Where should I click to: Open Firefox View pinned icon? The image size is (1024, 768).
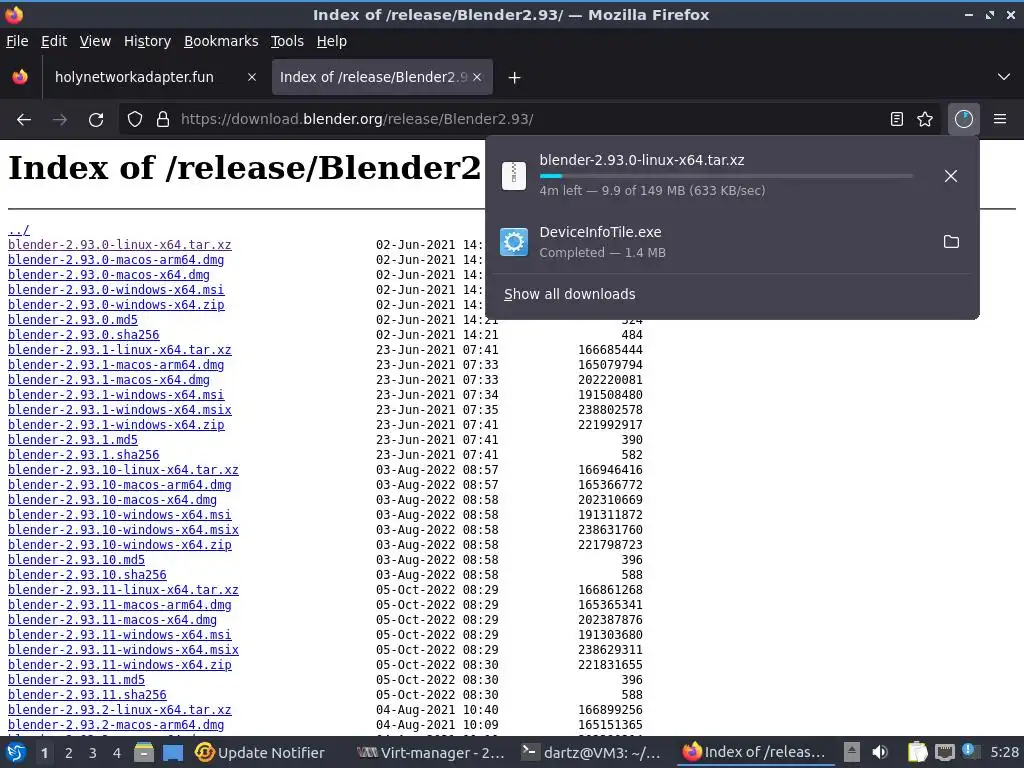click(20, 77)
